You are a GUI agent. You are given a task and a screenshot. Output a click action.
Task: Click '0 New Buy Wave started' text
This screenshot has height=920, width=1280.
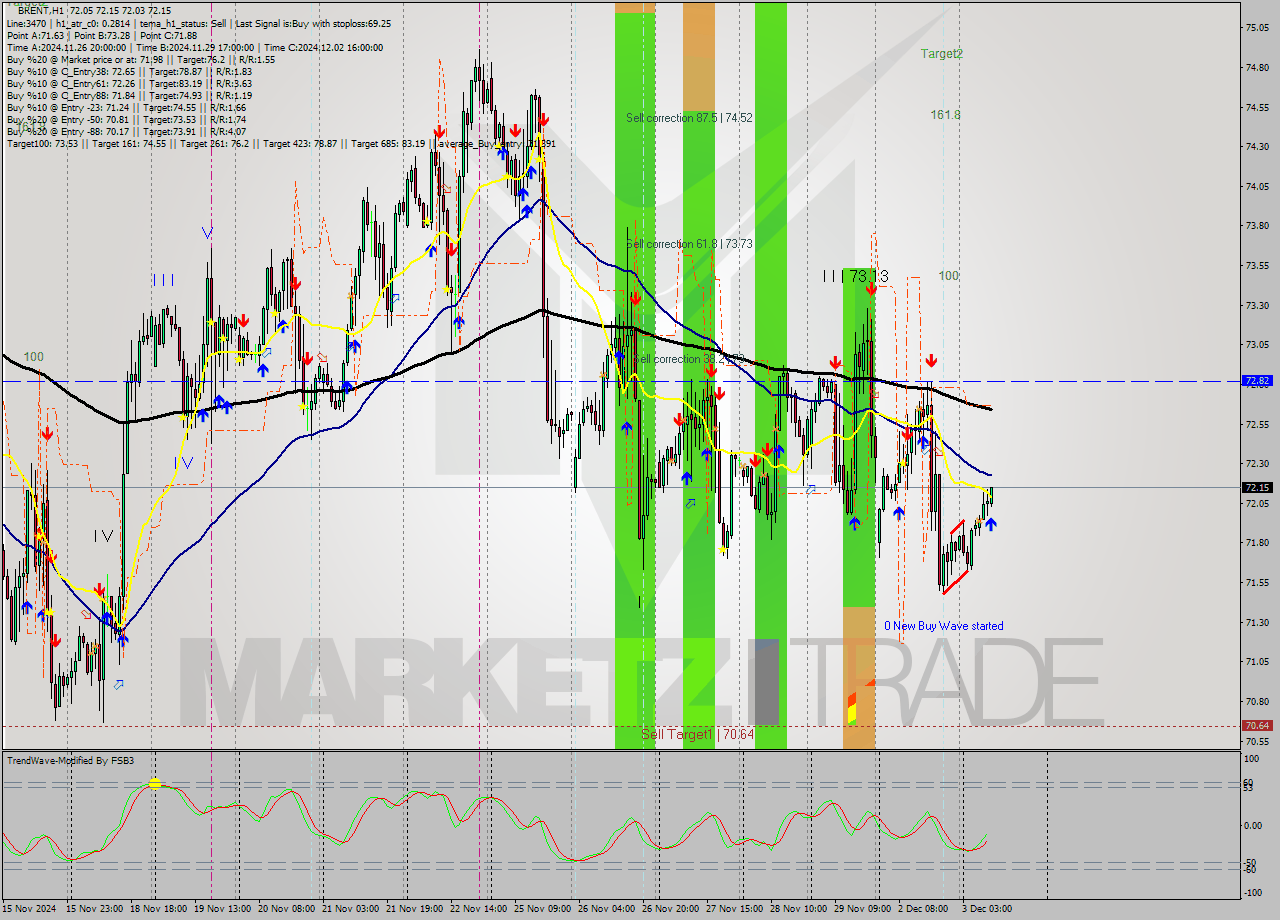943,626
